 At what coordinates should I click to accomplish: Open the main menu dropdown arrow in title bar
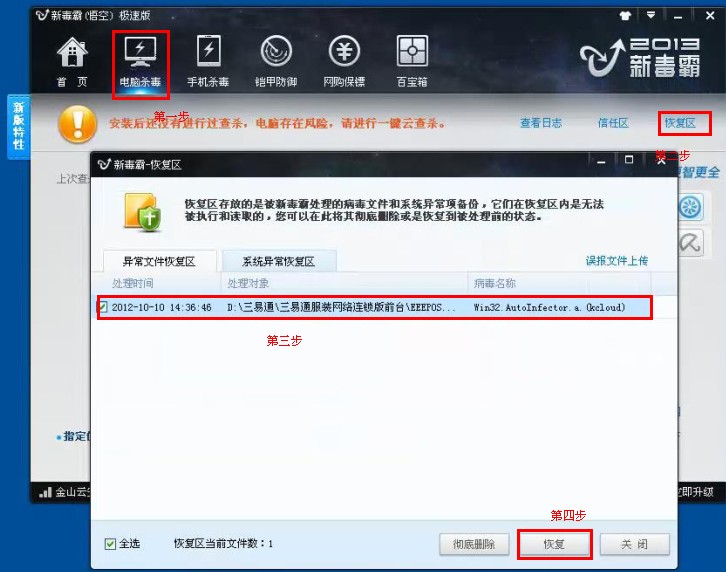pyautogui.click(x=651, y=15)
